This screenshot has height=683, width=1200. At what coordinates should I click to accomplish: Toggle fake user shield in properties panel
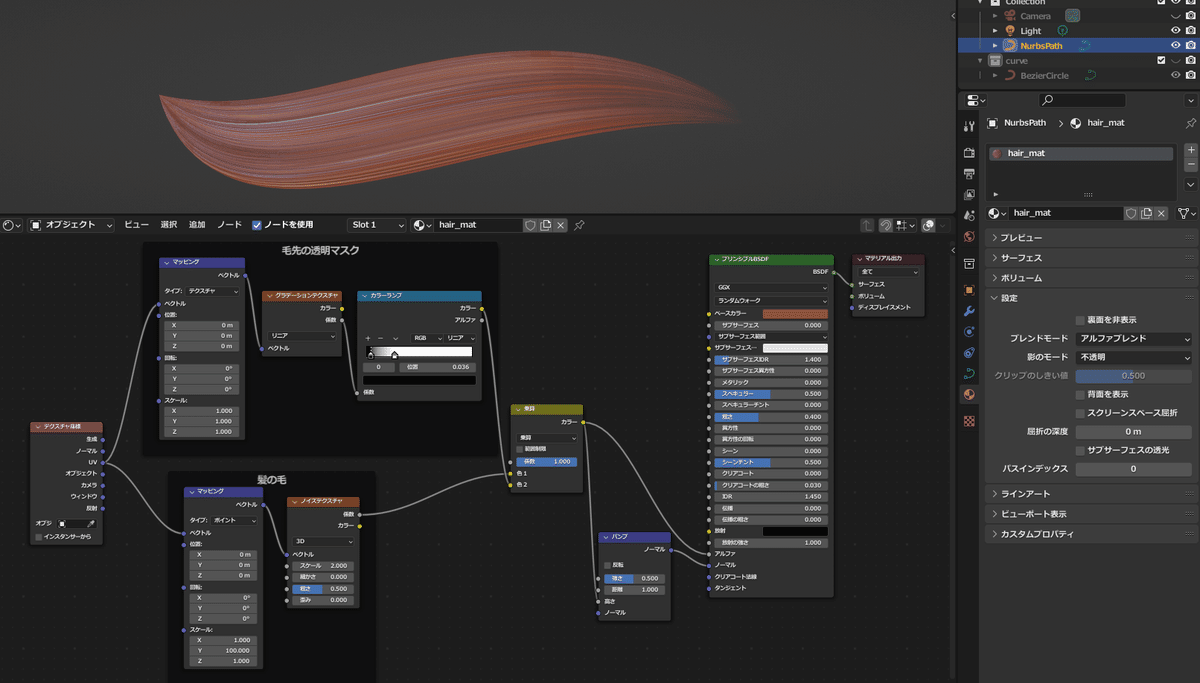click(1131, 213)
